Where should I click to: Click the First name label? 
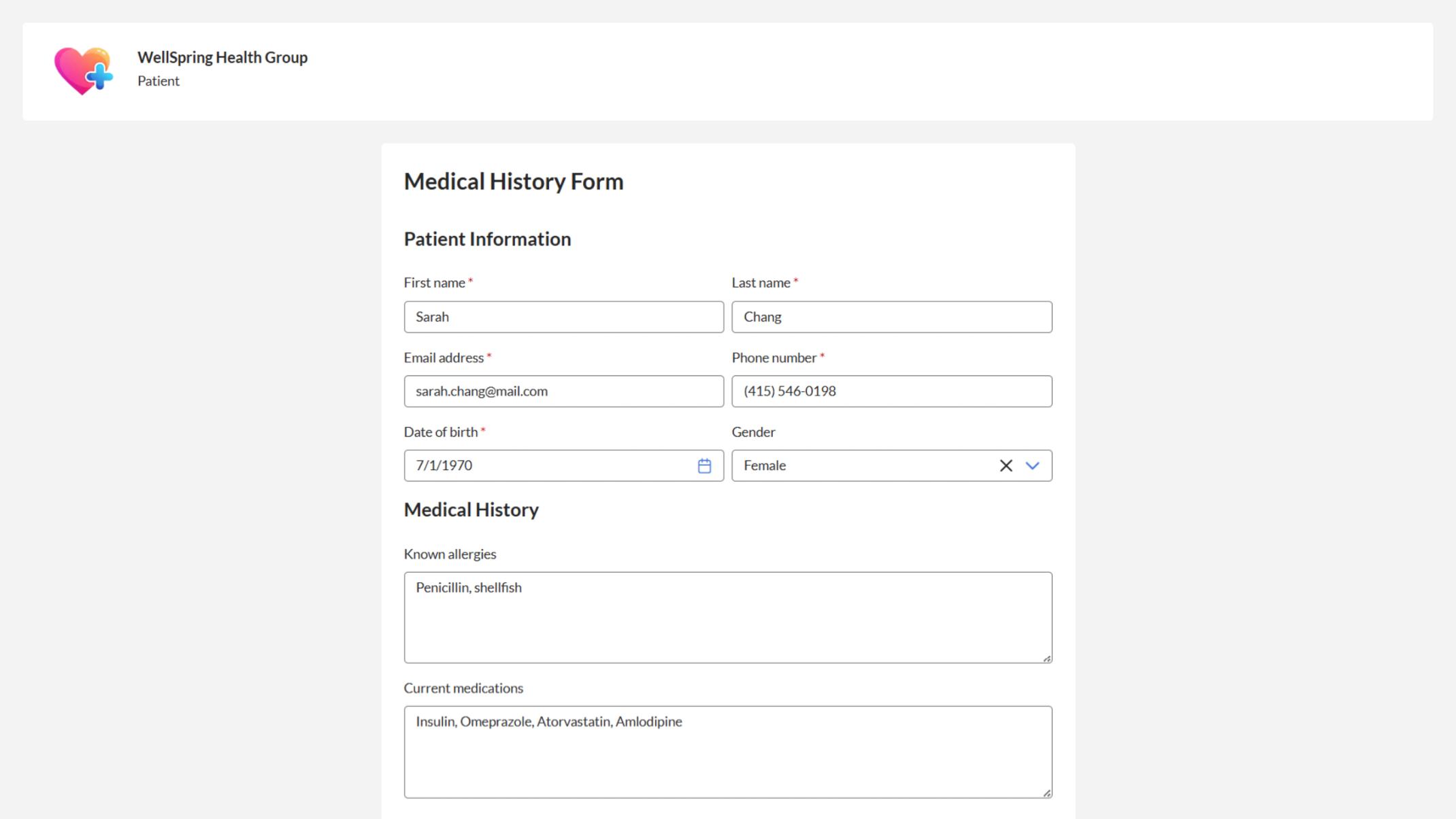point(435,283)
